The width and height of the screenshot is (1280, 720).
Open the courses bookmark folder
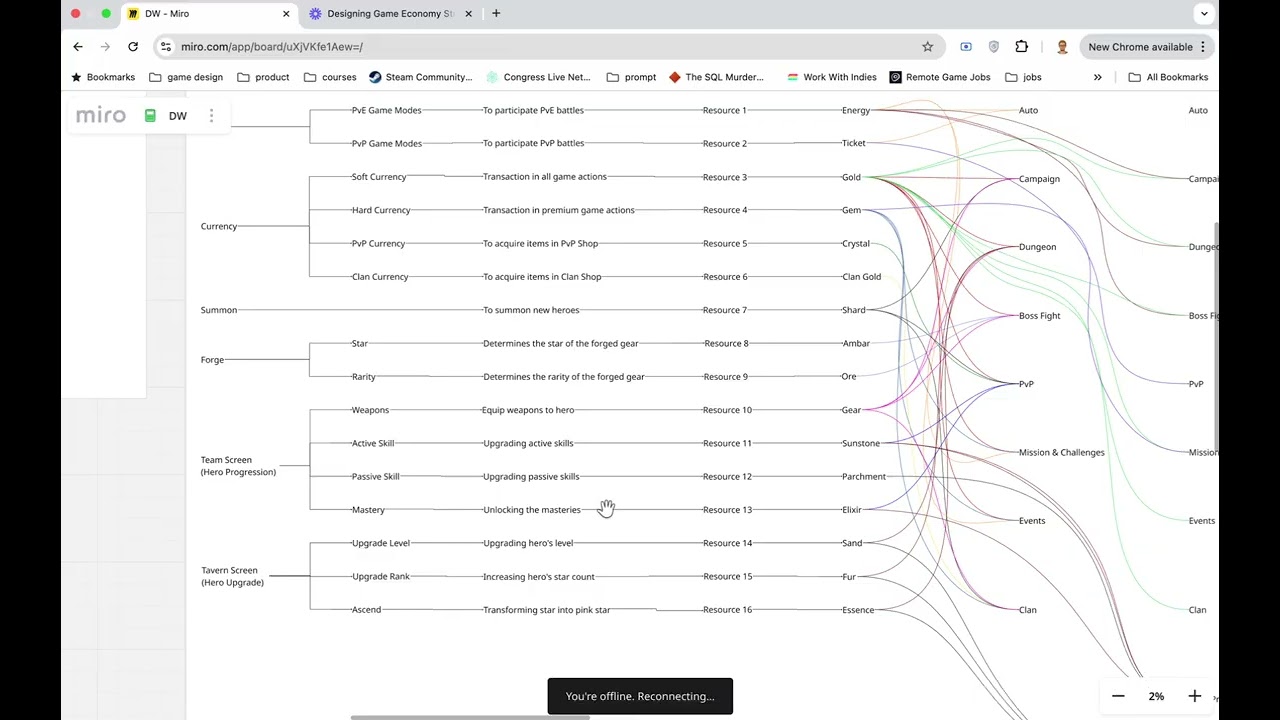pos(330,77)
